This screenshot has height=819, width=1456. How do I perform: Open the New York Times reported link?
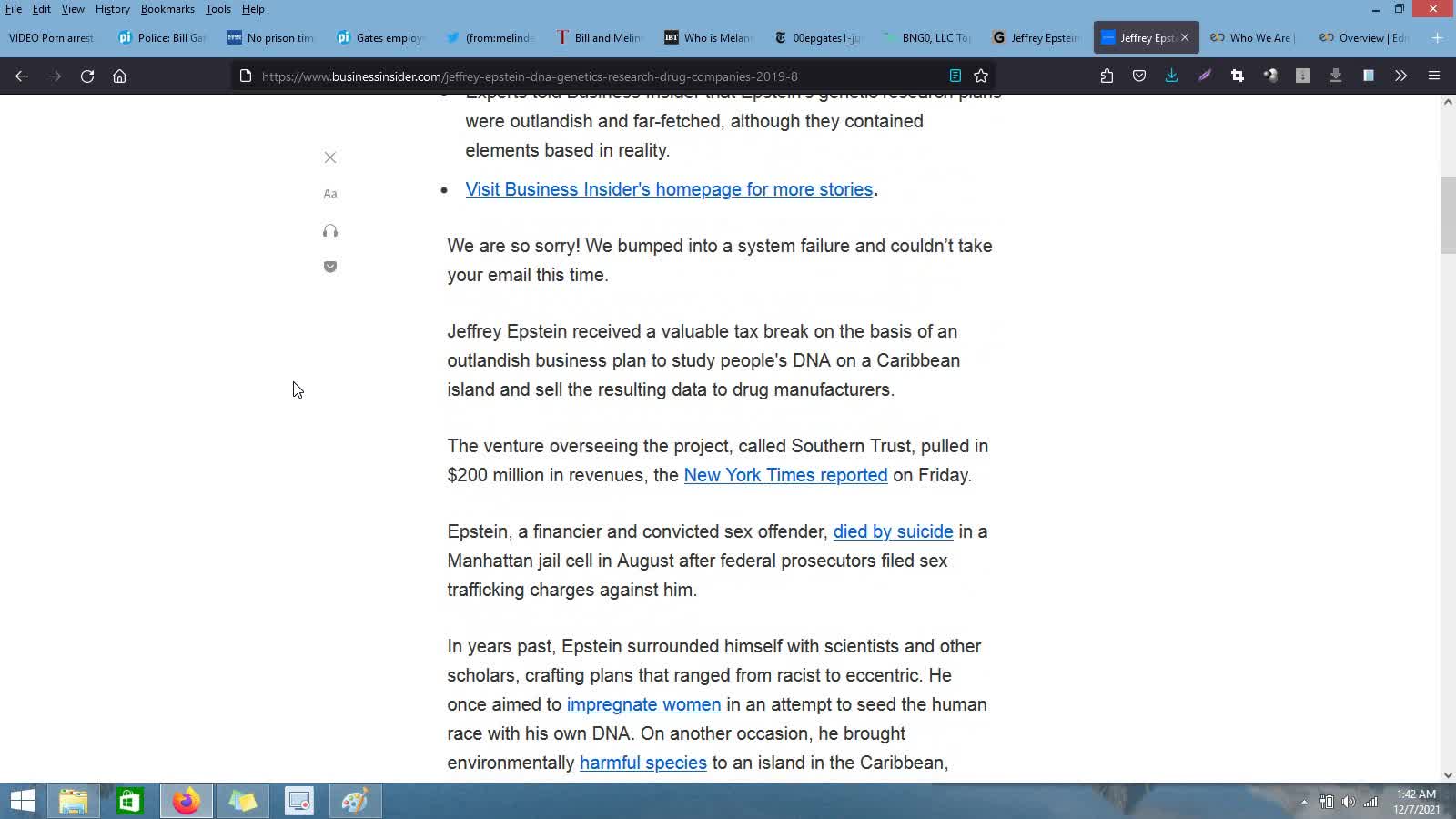785,475
